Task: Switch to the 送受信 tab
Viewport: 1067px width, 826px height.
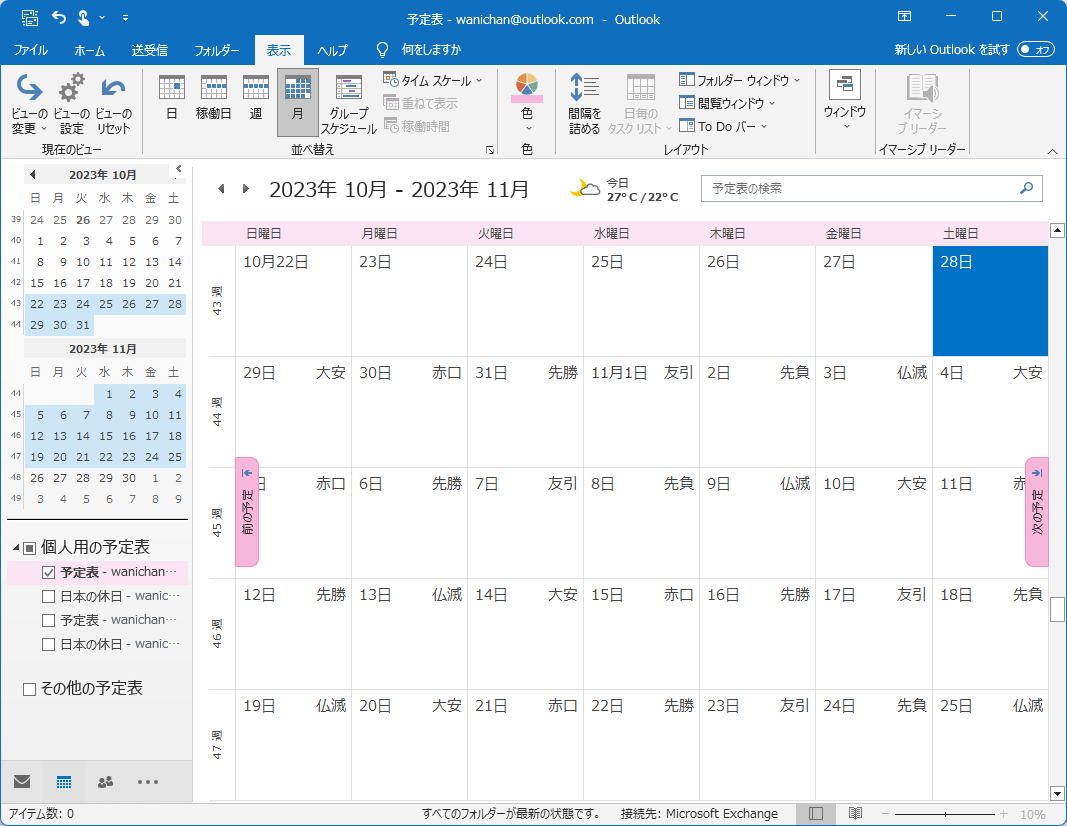Action: (149, 50)
